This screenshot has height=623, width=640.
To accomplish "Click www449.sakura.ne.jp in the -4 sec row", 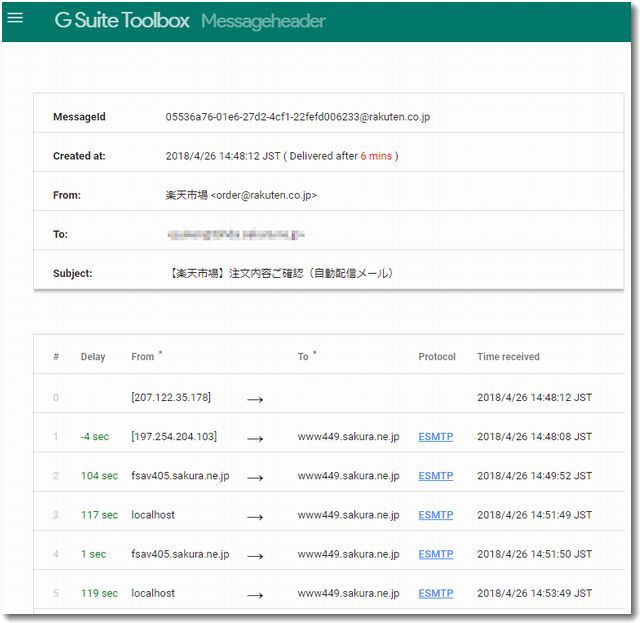I will (x=348, y=436).
